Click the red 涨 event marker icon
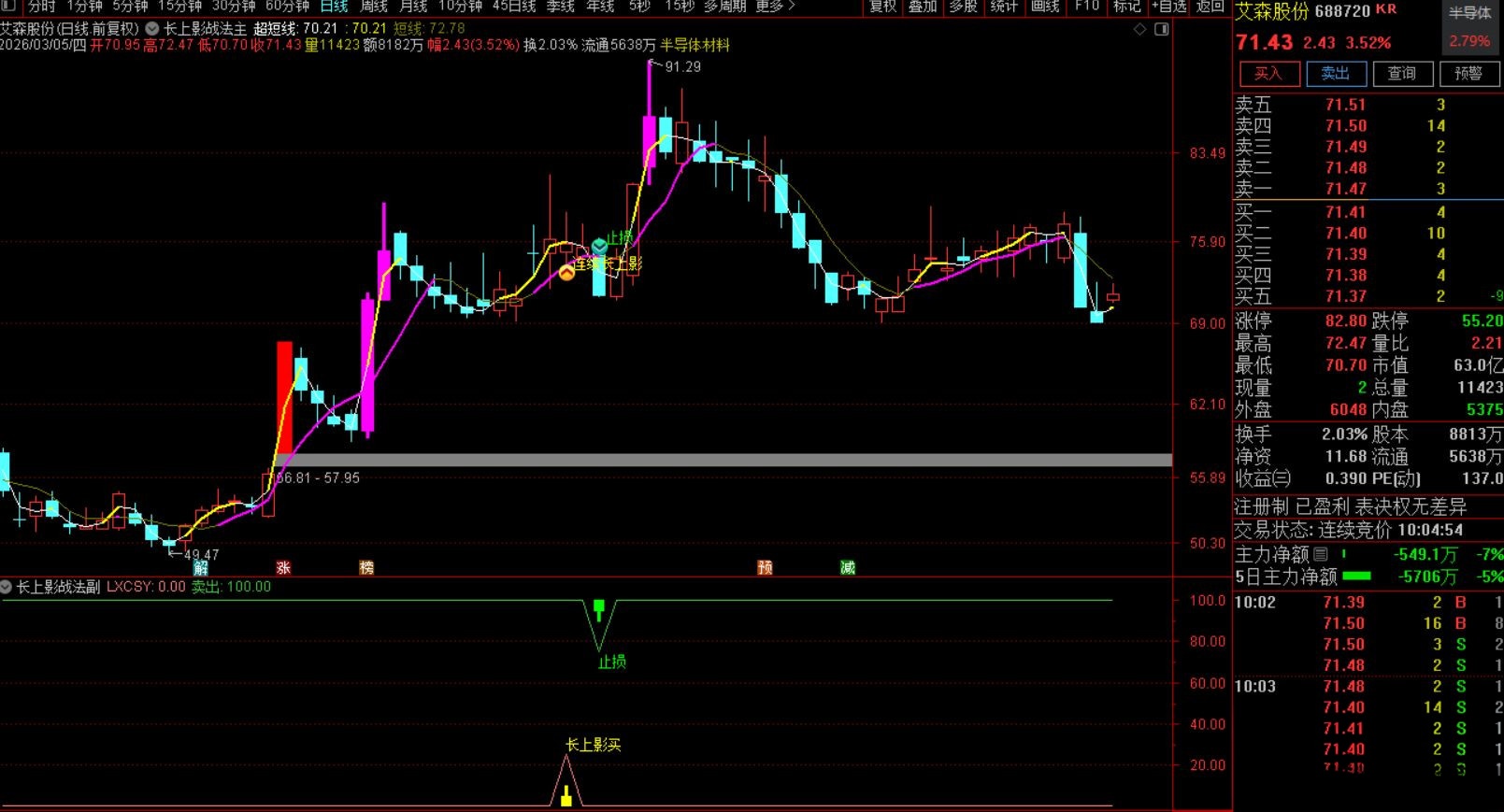Screen dimensions: 1504x812 tap(282, 567)
